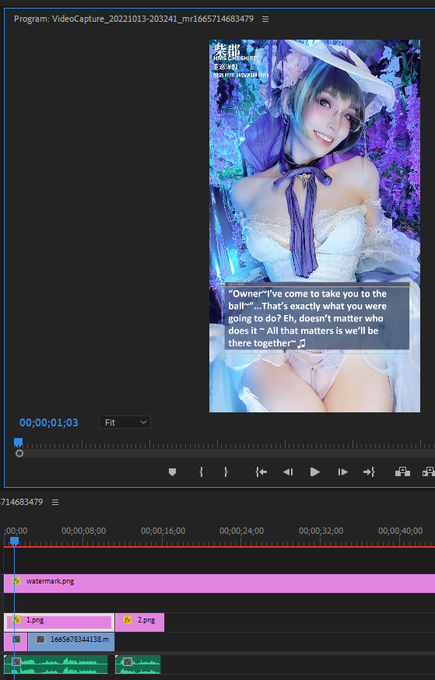Click fx badge on 1.png clip
This screenshot has width=435, height=680.
[x=16, y=620]
